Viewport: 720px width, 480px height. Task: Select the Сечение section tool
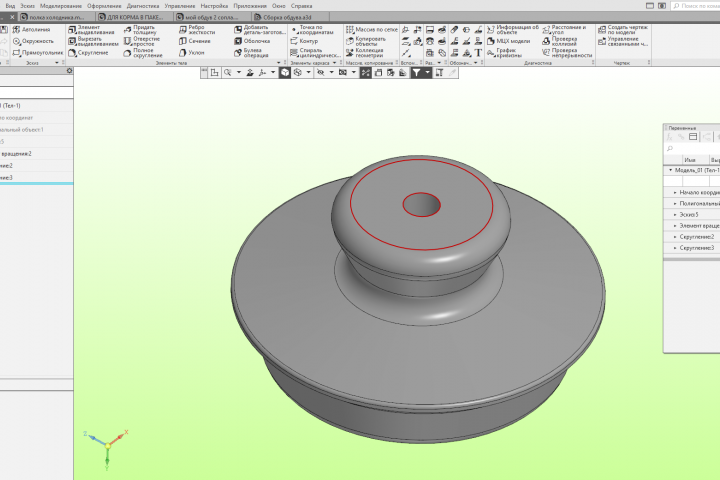tap(195, 41)
